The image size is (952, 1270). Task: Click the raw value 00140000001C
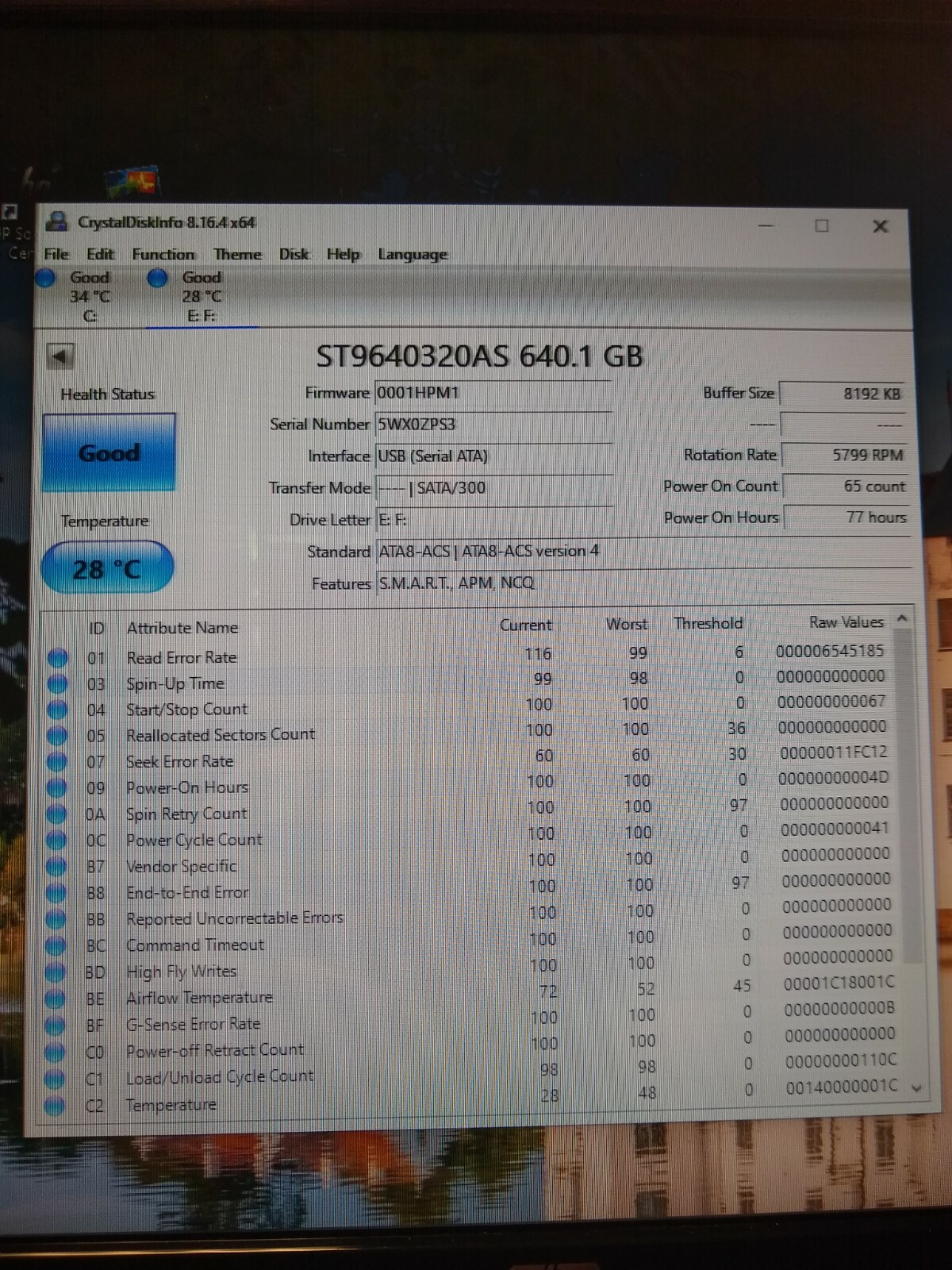pos(842,1086)
